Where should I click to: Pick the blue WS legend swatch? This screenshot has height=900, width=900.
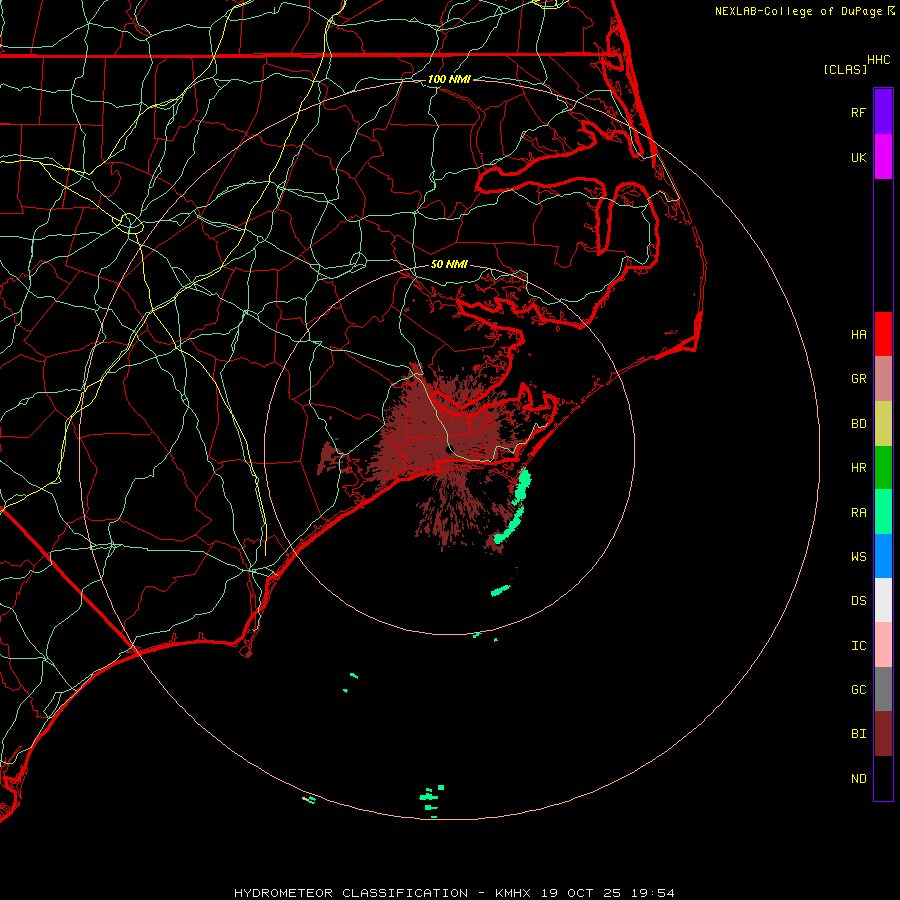[x=883, y=556]
